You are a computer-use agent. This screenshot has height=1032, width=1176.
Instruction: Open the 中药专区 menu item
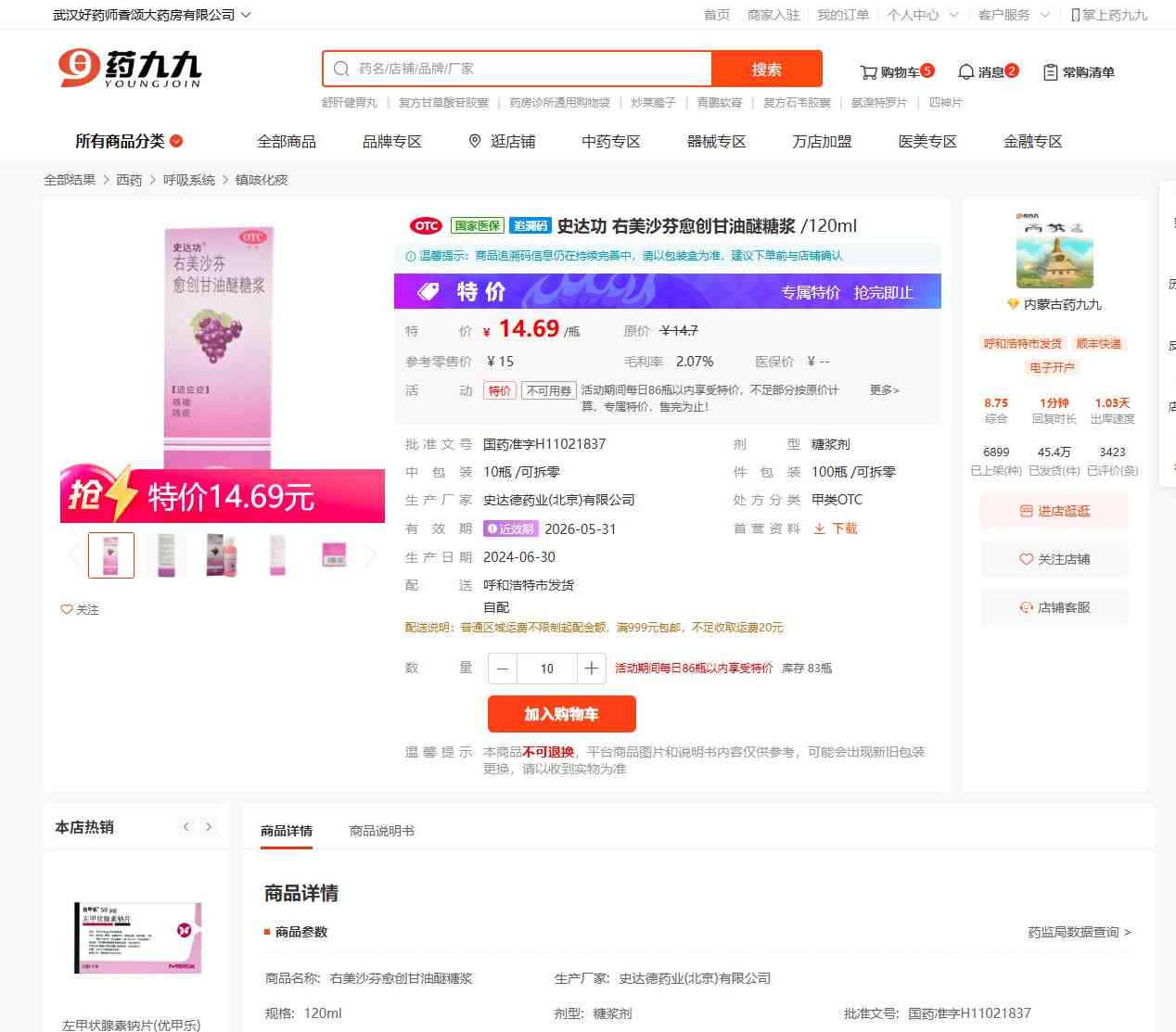[x=611, y=141]
